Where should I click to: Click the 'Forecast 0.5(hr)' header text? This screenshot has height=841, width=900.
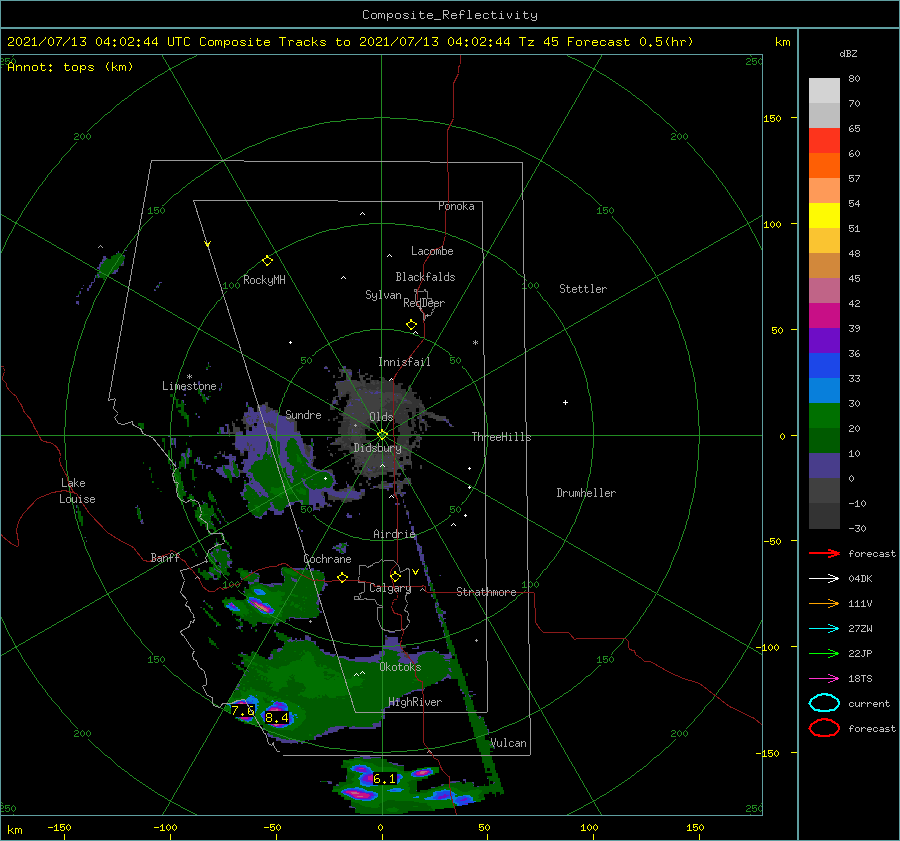[630, 42]
